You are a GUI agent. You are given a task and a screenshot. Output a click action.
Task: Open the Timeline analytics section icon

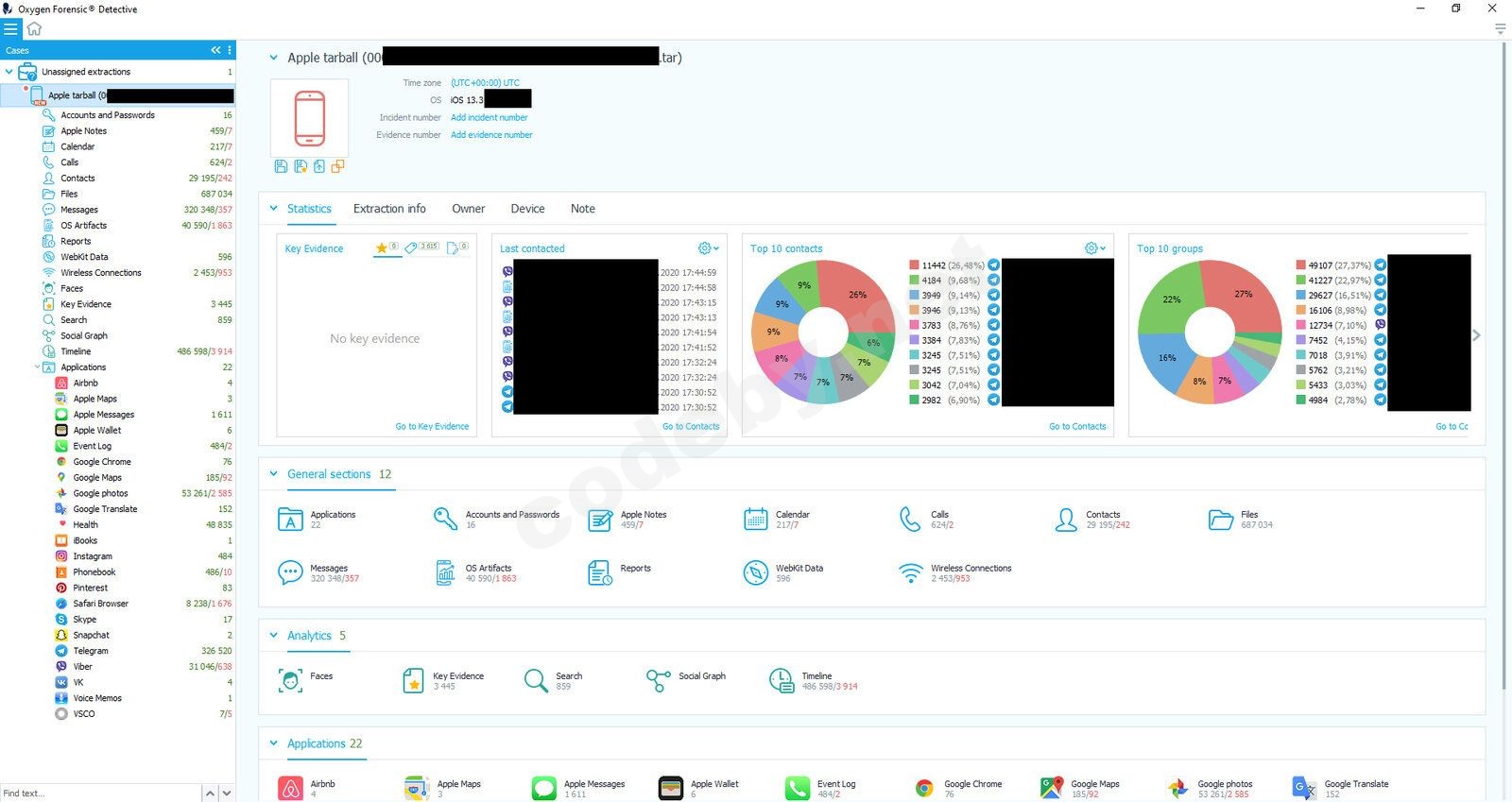tap(782, 680)
